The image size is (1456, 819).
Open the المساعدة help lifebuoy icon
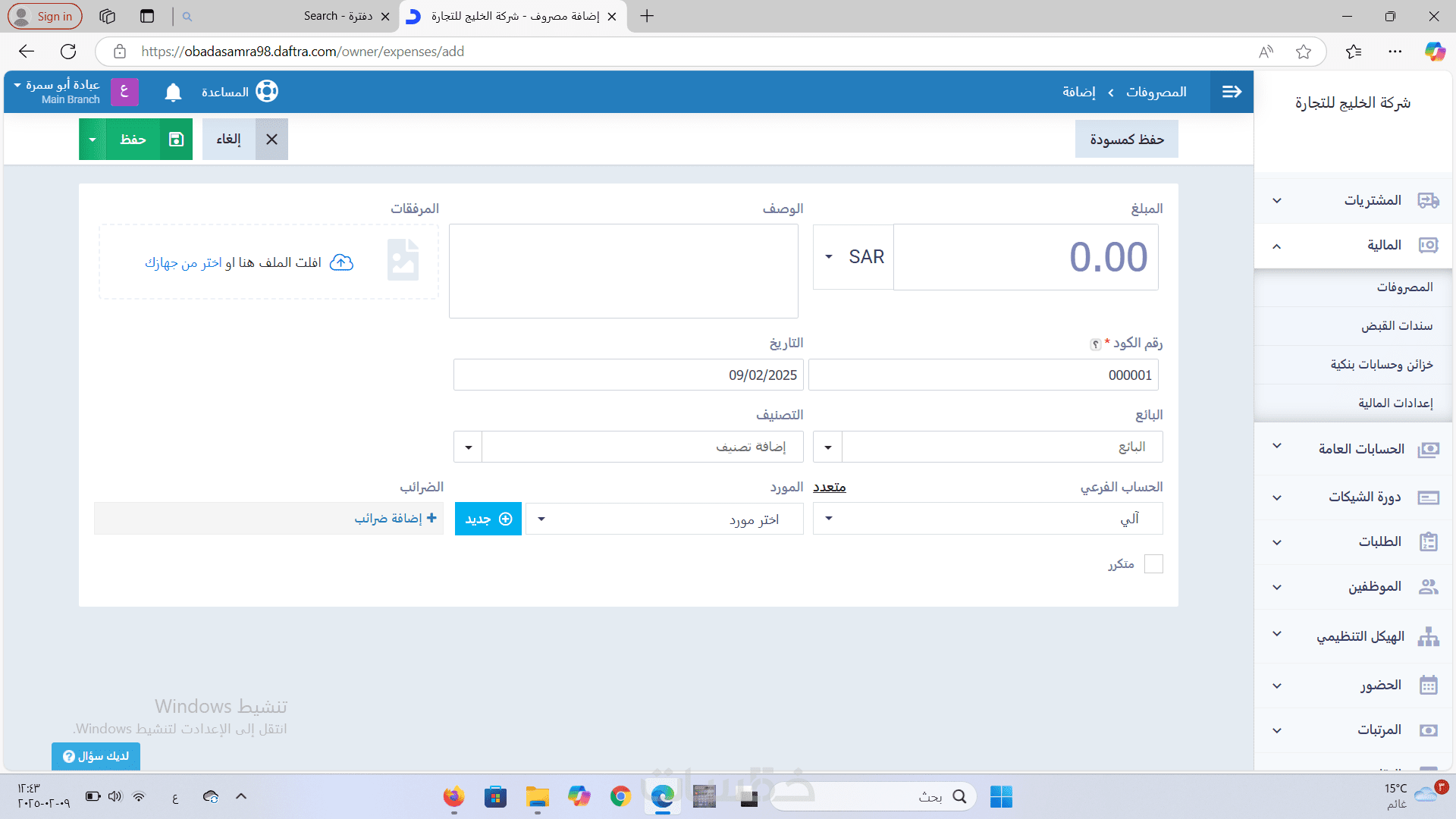click(267, 92)
